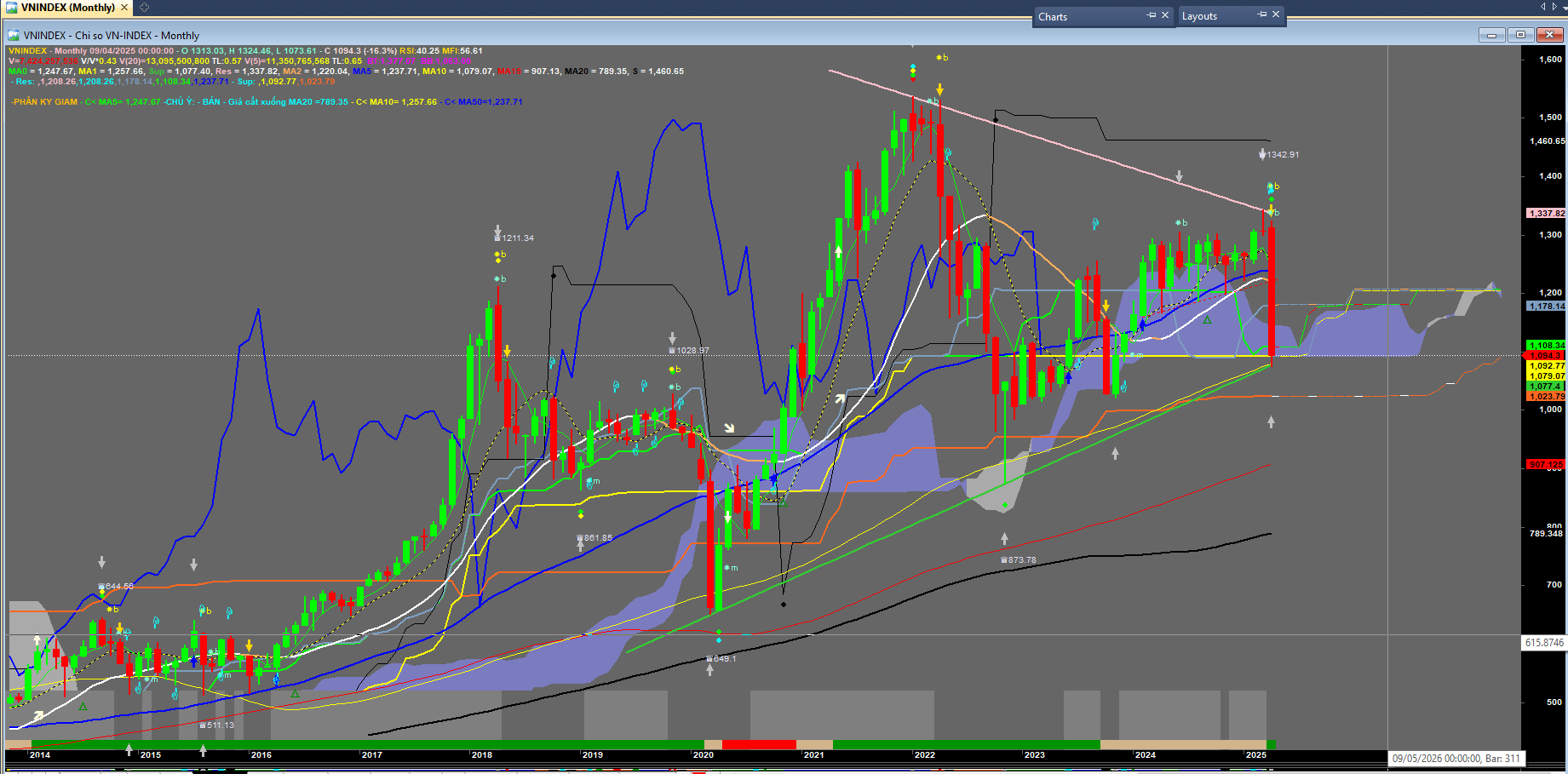1568x774 pixels.
Task: Click the 1,337.82 pink price axis label
Action: point(1547,214)
